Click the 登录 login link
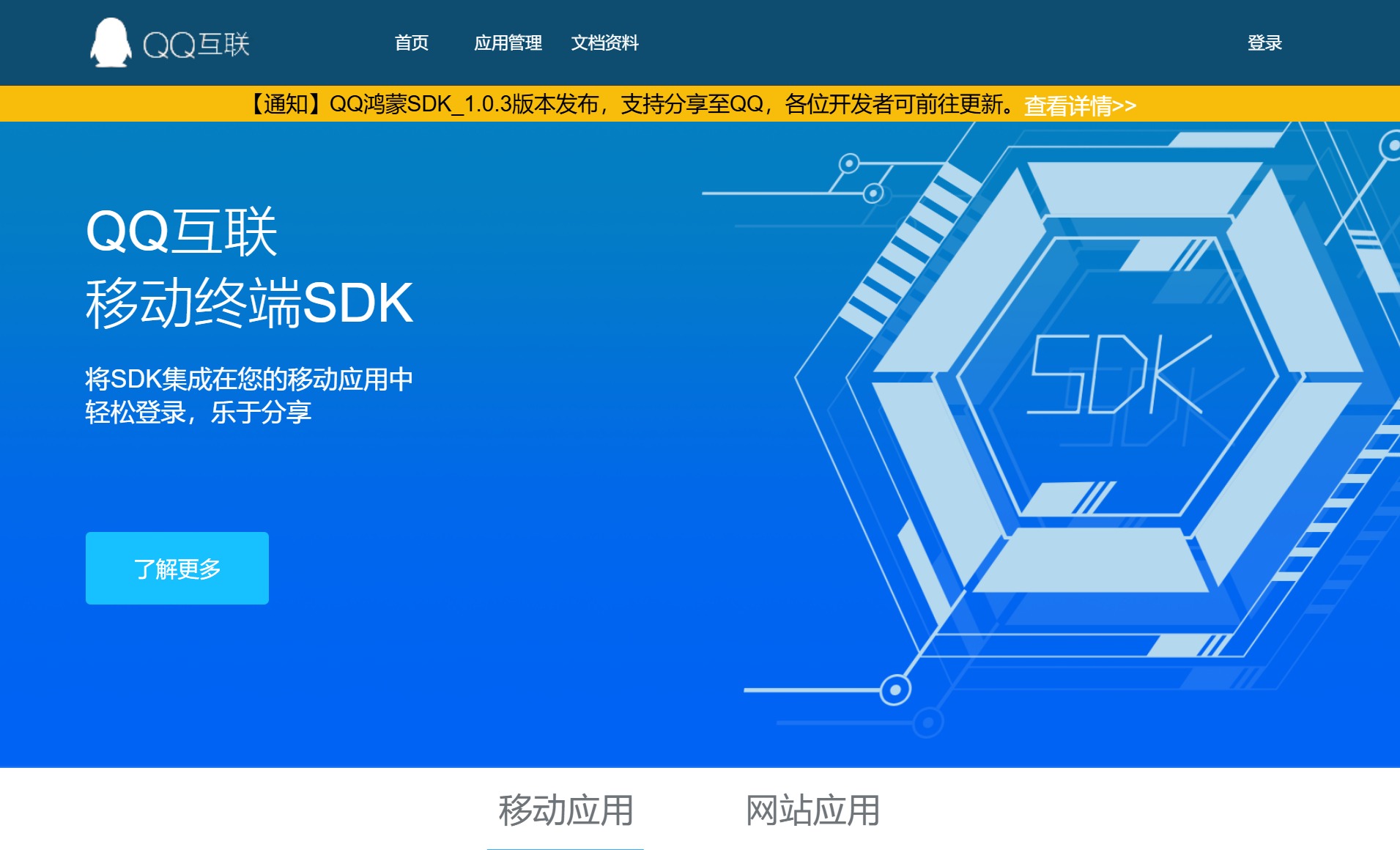 point(1264,43)
